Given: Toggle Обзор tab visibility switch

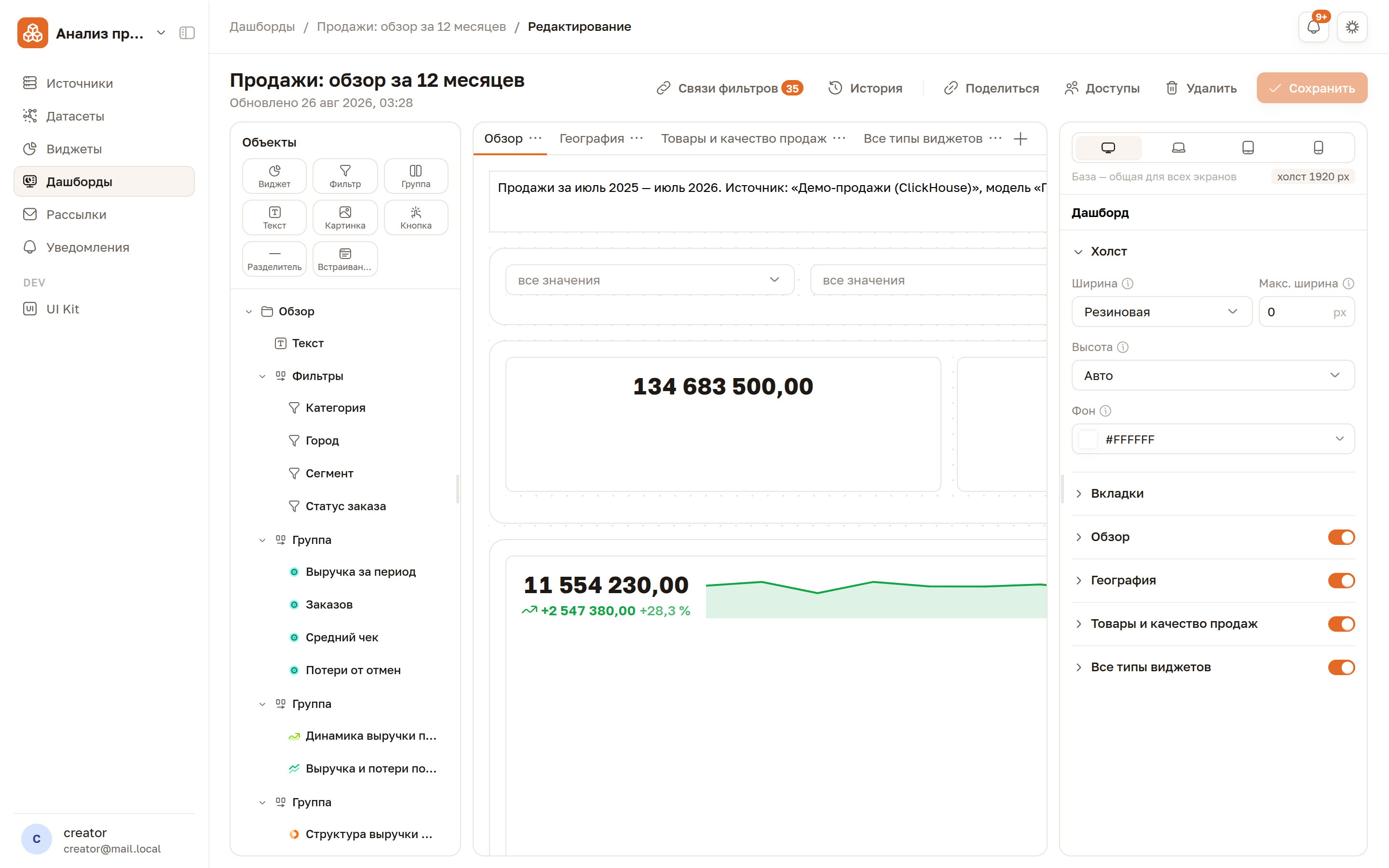Looking at the screenshot, I should click(x=1341, y=537).
